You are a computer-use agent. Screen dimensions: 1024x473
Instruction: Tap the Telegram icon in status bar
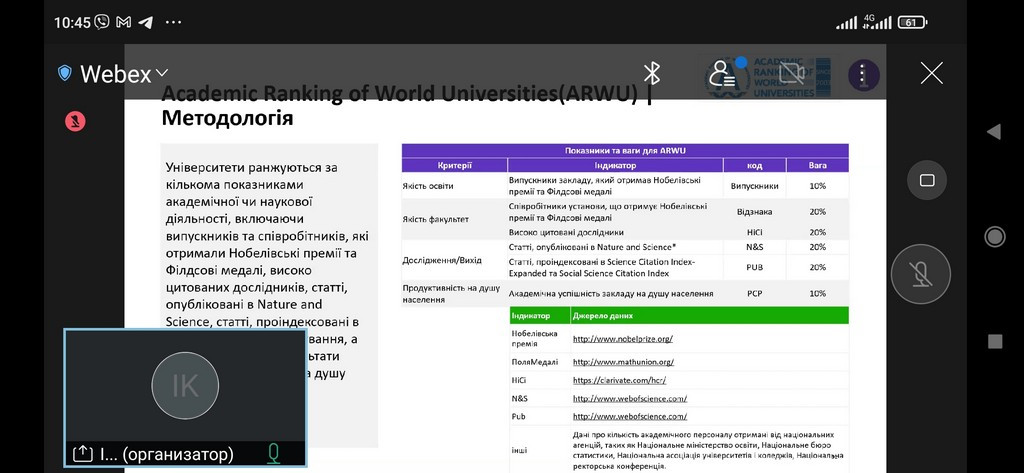tap(146, 22)
